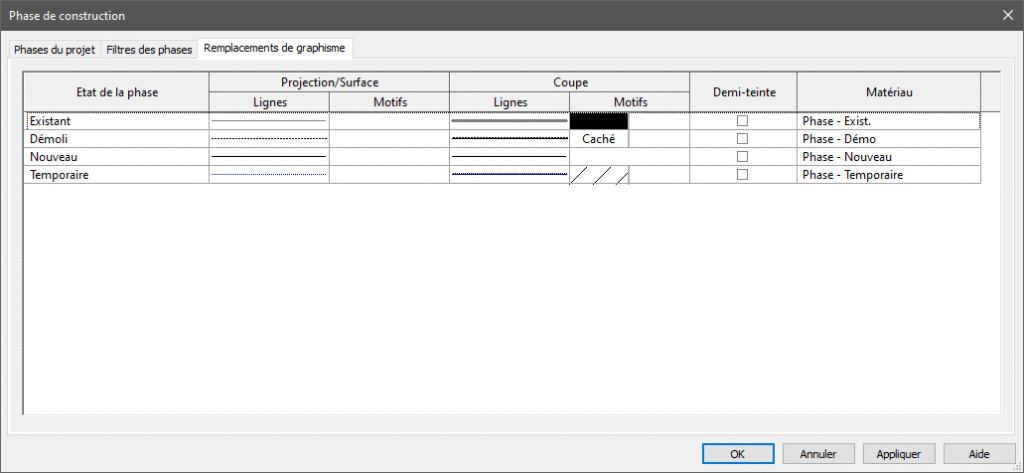Open help with the Aide button
The height and width of the screenshot is (473, 1024).
978,453
